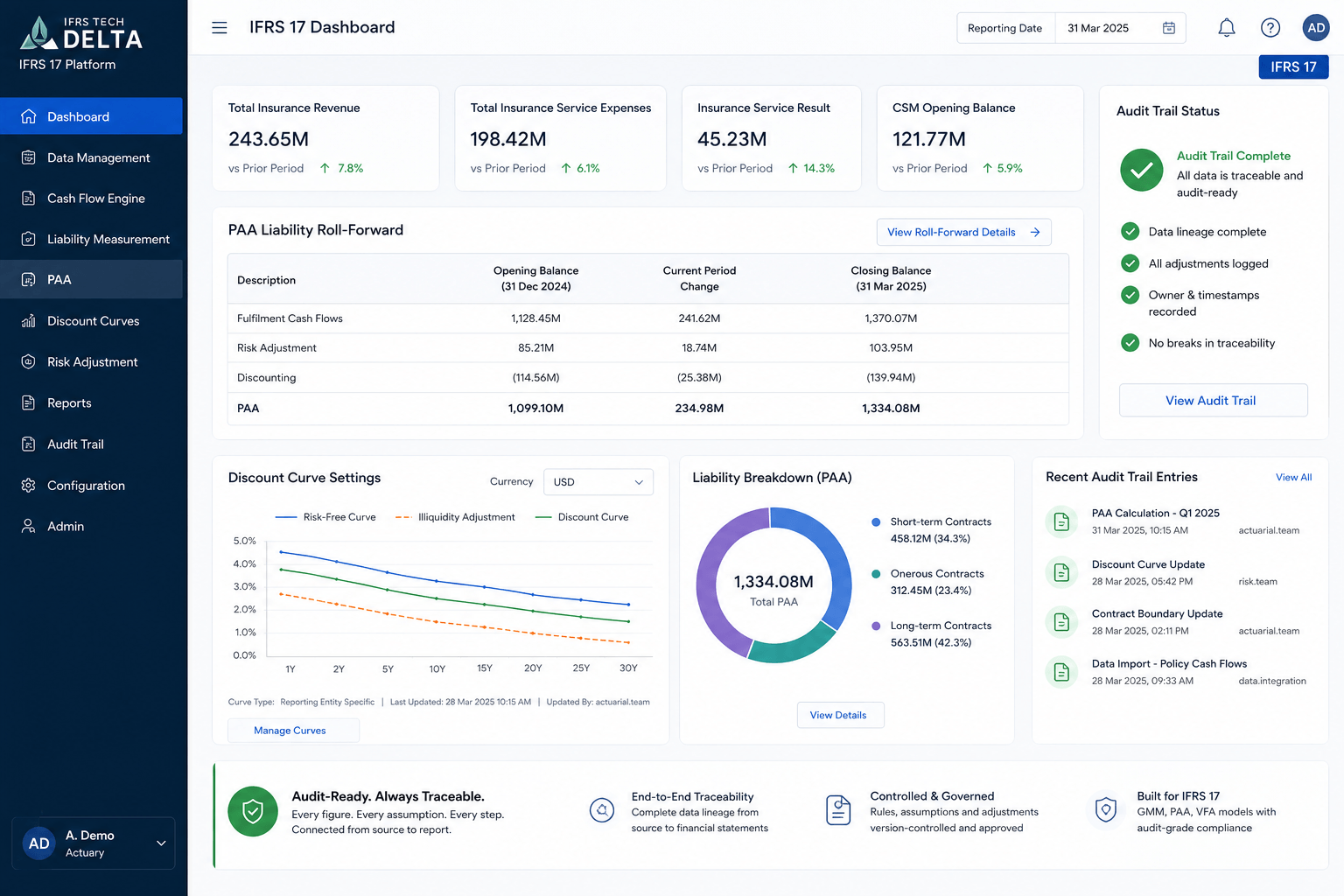1344x896 pixels.
Task: Click the View Audit Trail button
Action: coord(1213,400)
